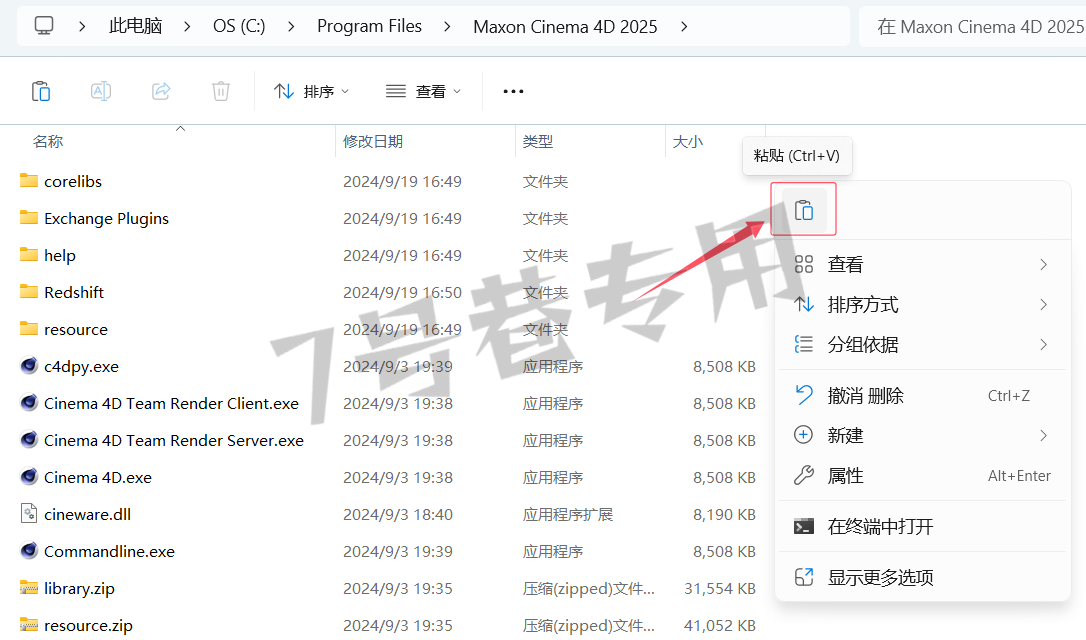This screenshot has height=640, width=1086.
Task: Open the 分组依据 submenu in the context menu
Action: pyautogui.click(x=923, y=344)
